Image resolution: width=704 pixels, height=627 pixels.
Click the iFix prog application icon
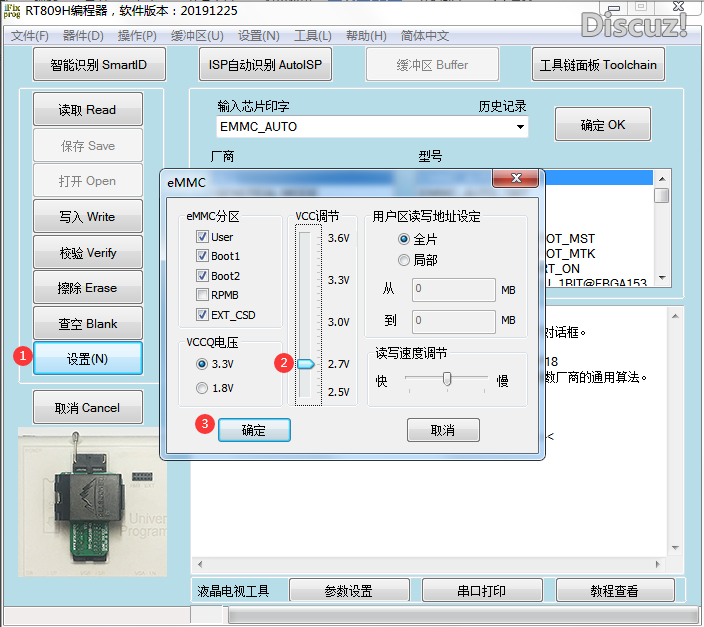pos(12,10)
